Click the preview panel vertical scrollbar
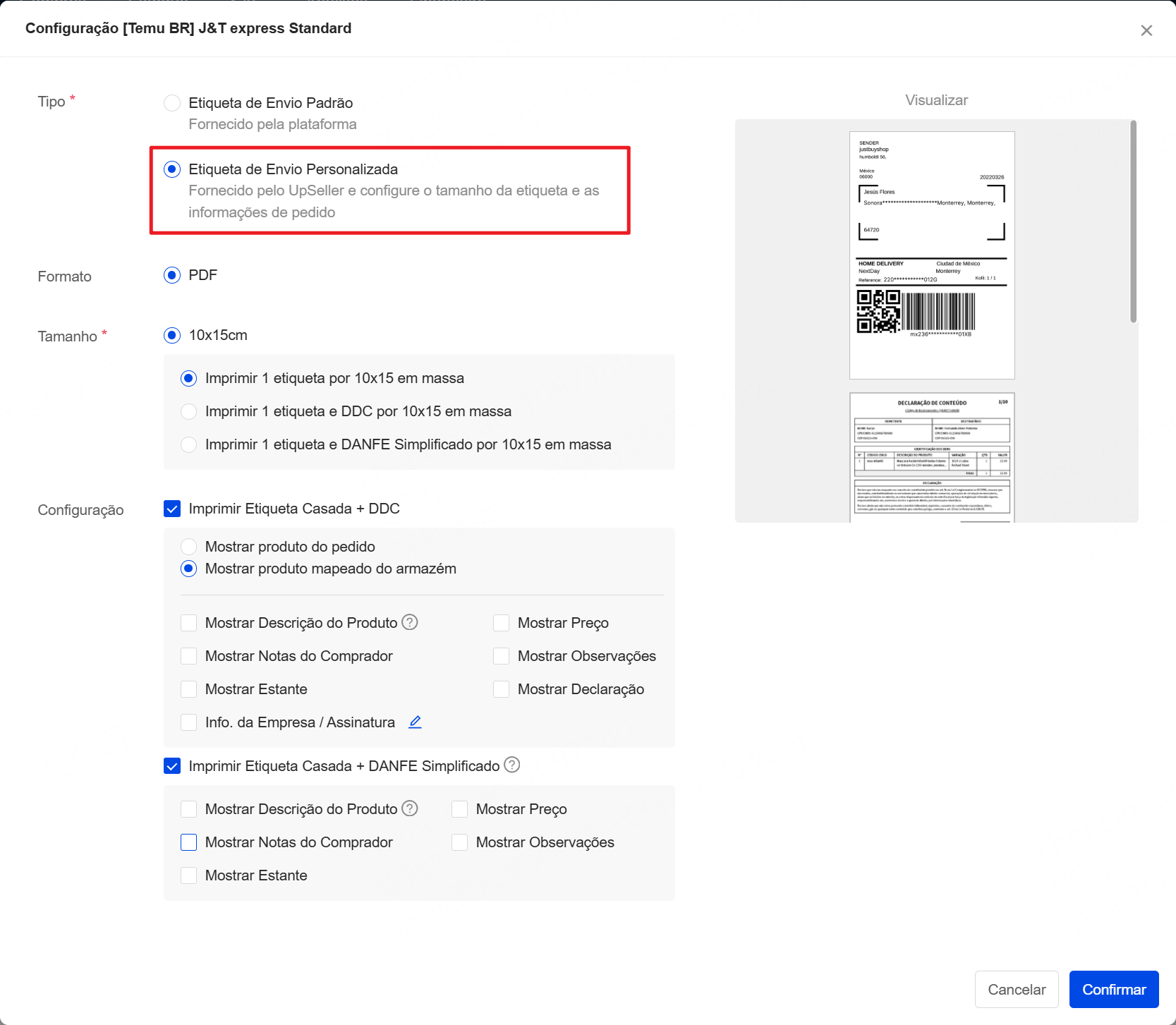 (1133, 222)
